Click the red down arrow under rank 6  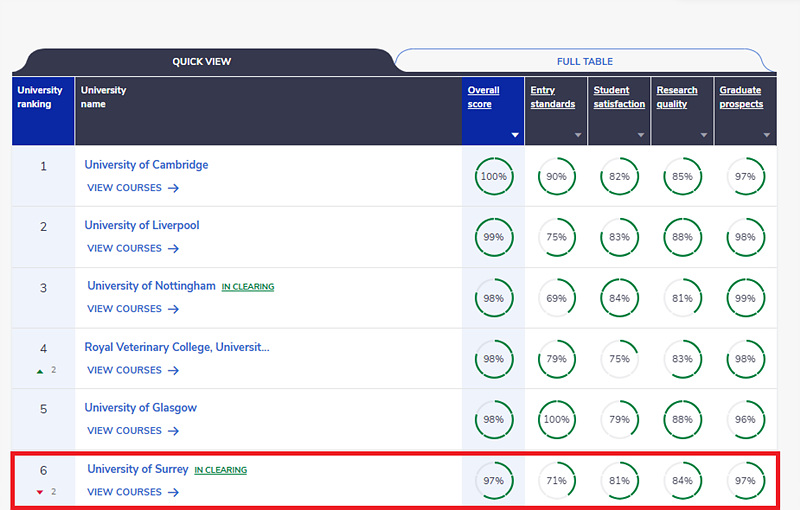tap(40, 492)
